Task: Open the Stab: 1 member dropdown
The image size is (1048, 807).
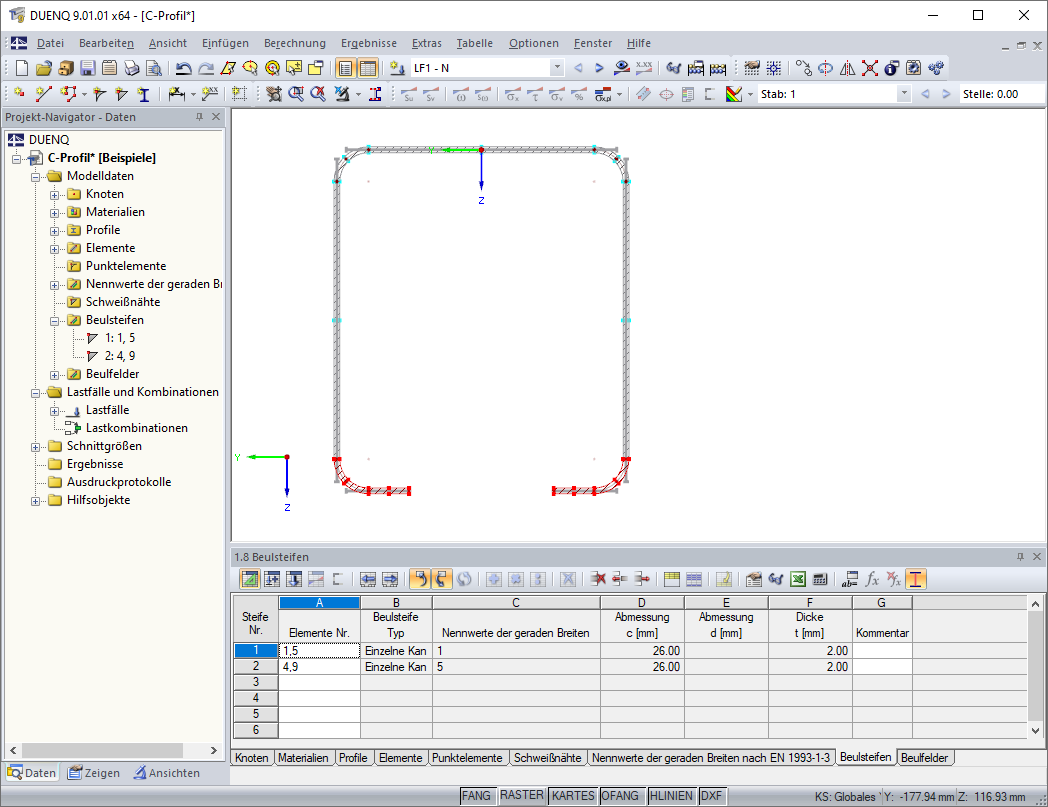Action: pyautogui.click(x=904, y=94)
